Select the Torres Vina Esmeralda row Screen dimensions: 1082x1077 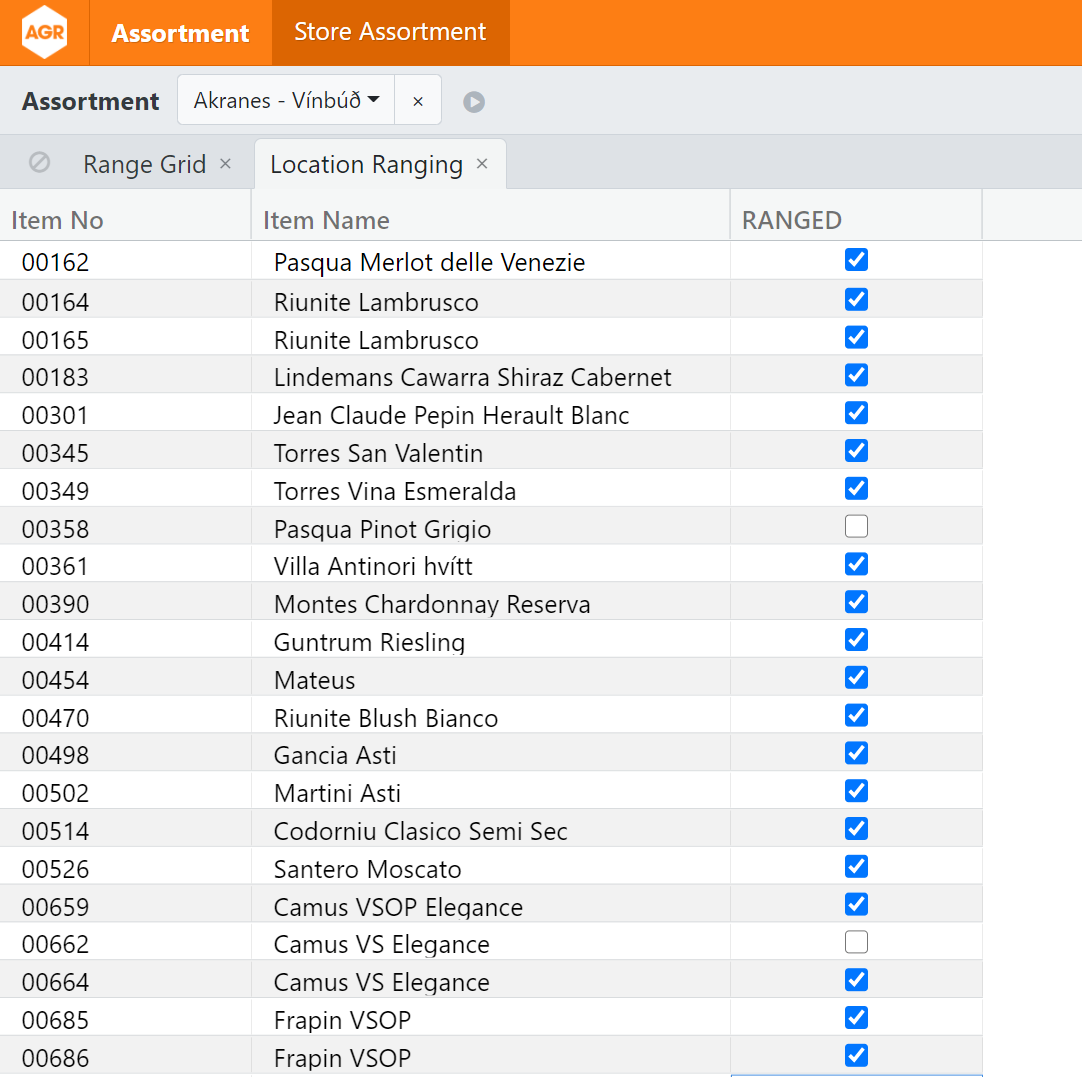pyautogui.click(x=395, y=491)
